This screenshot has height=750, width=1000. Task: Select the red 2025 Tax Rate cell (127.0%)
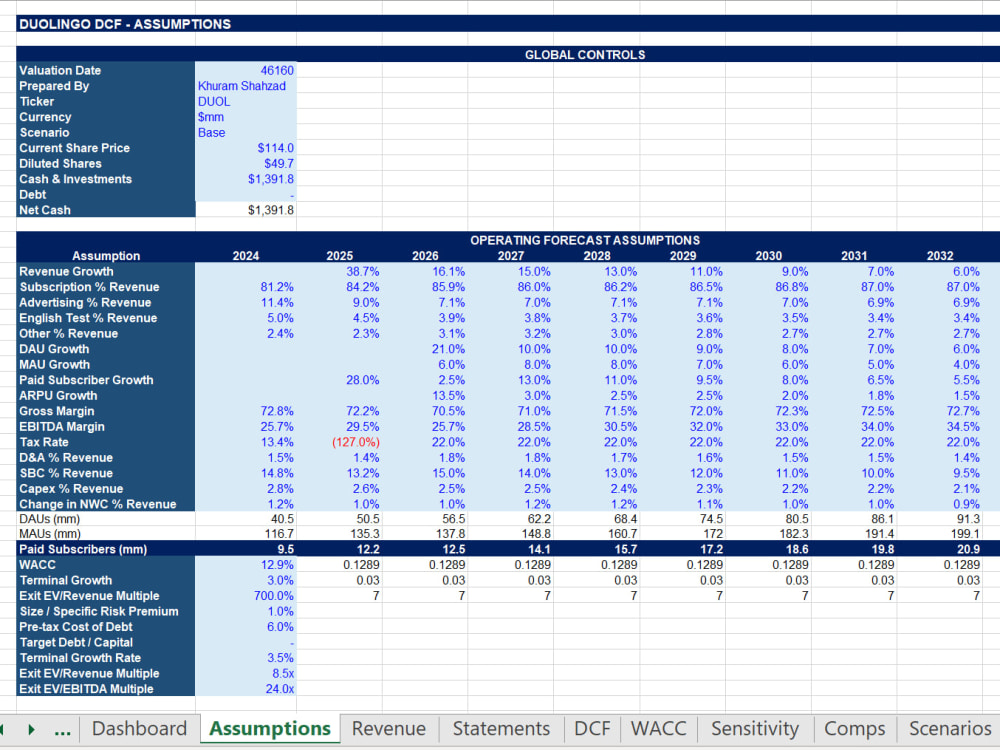point(339,442)
